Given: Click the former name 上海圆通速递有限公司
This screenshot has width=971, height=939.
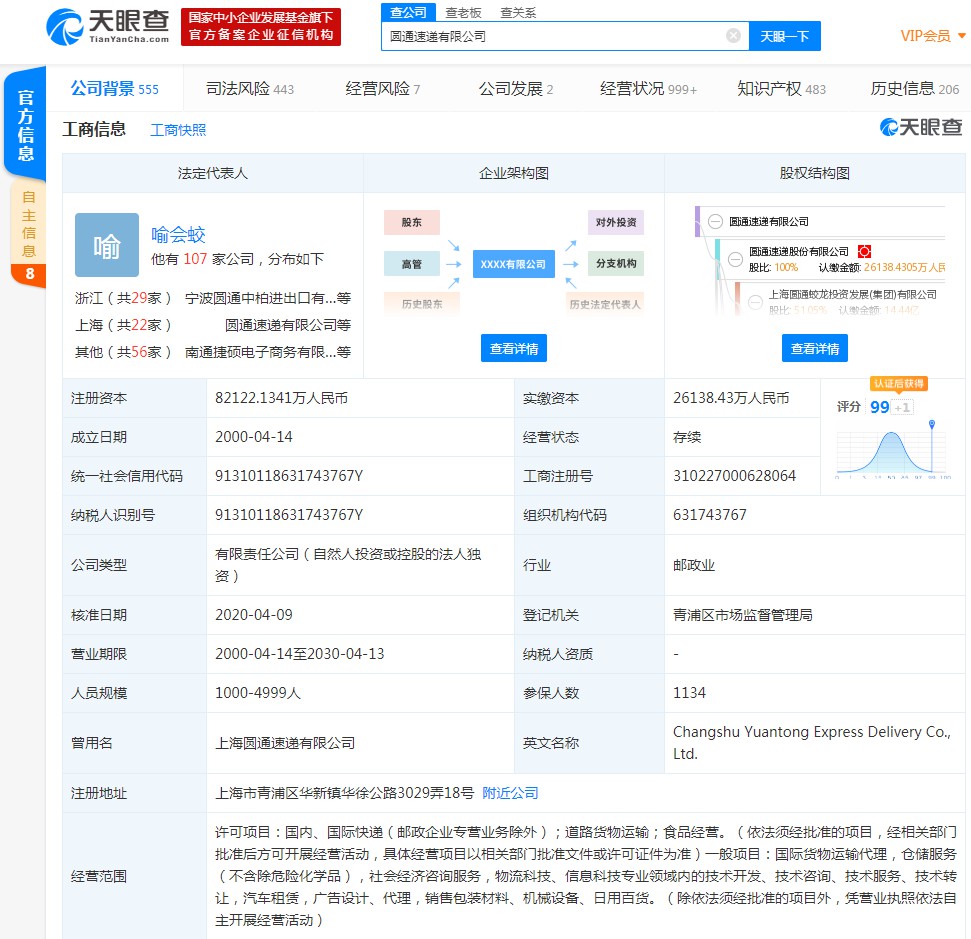Looking at the screenshot, I should [x=285, y=743].
